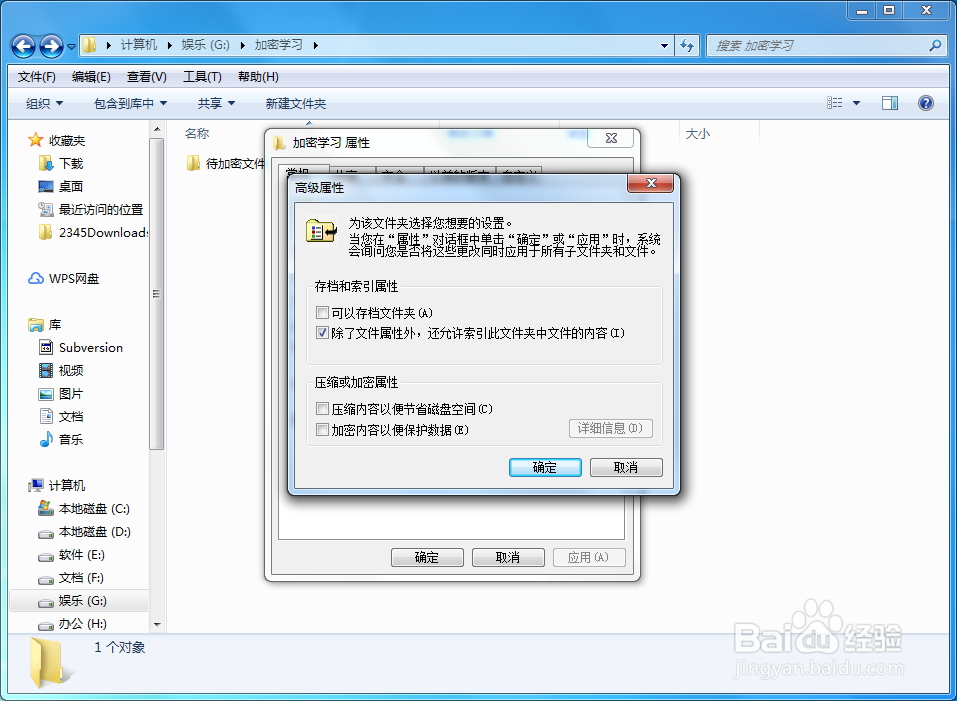The height and width of the screenshot is (701, 957).
Task: Open the change view dropdown arrow
Action: [856, 102]
